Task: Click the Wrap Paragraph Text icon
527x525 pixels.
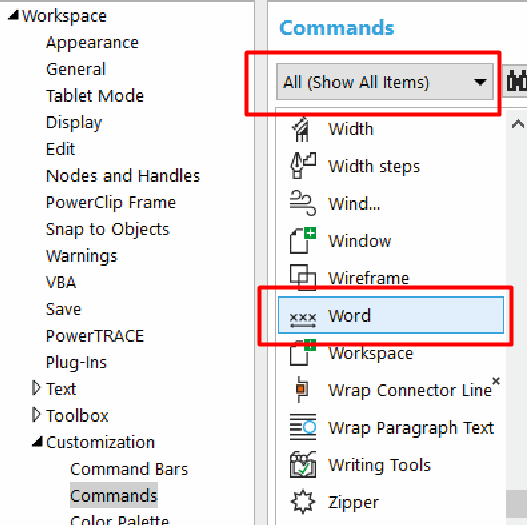Action: pyautogui.click(x=303, y=427)
